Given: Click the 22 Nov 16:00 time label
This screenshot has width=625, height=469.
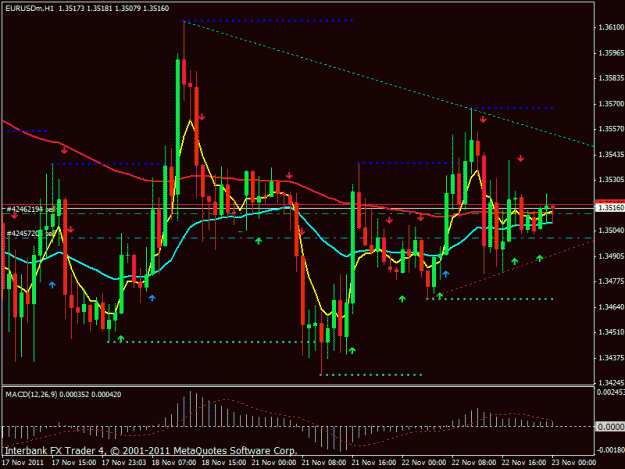Looking at the screenshot, I should pyautogui.click(x=524, y=463).
